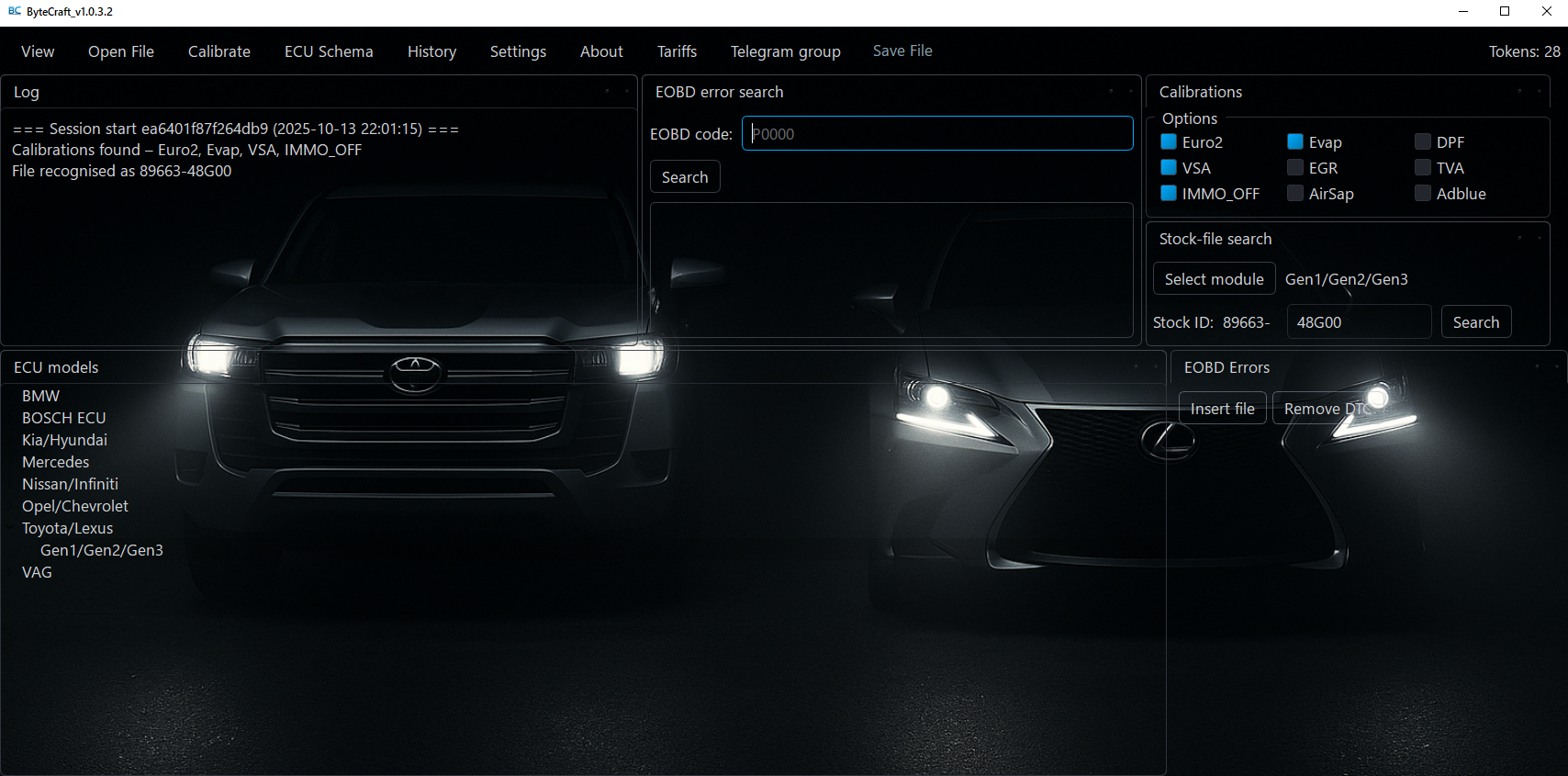This screenshot has width=1568, height=776.
Task: Expand the BMW ECU models node
Action: (x=11, y=396)
